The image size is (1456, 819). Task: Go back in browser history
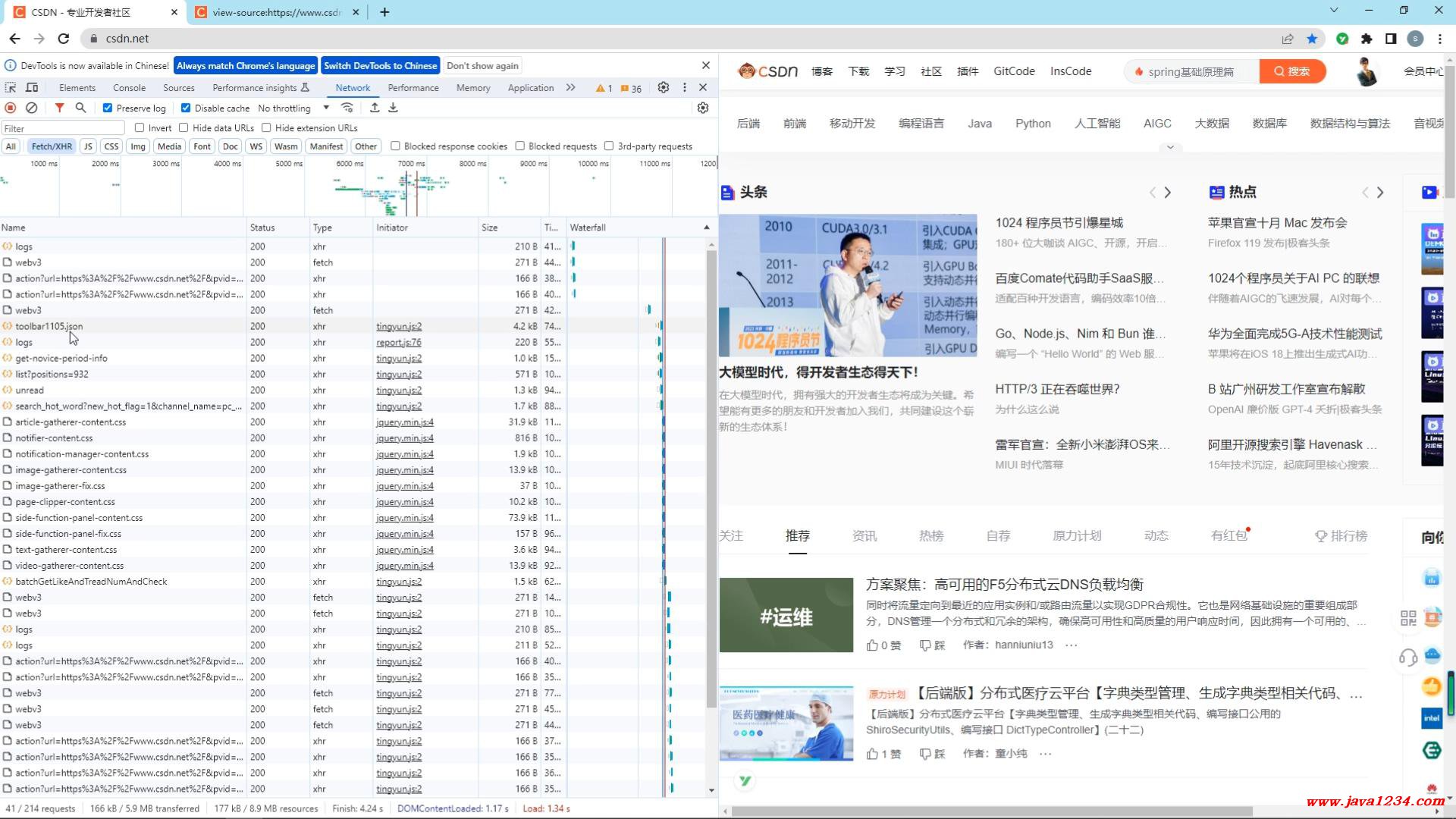15,38
